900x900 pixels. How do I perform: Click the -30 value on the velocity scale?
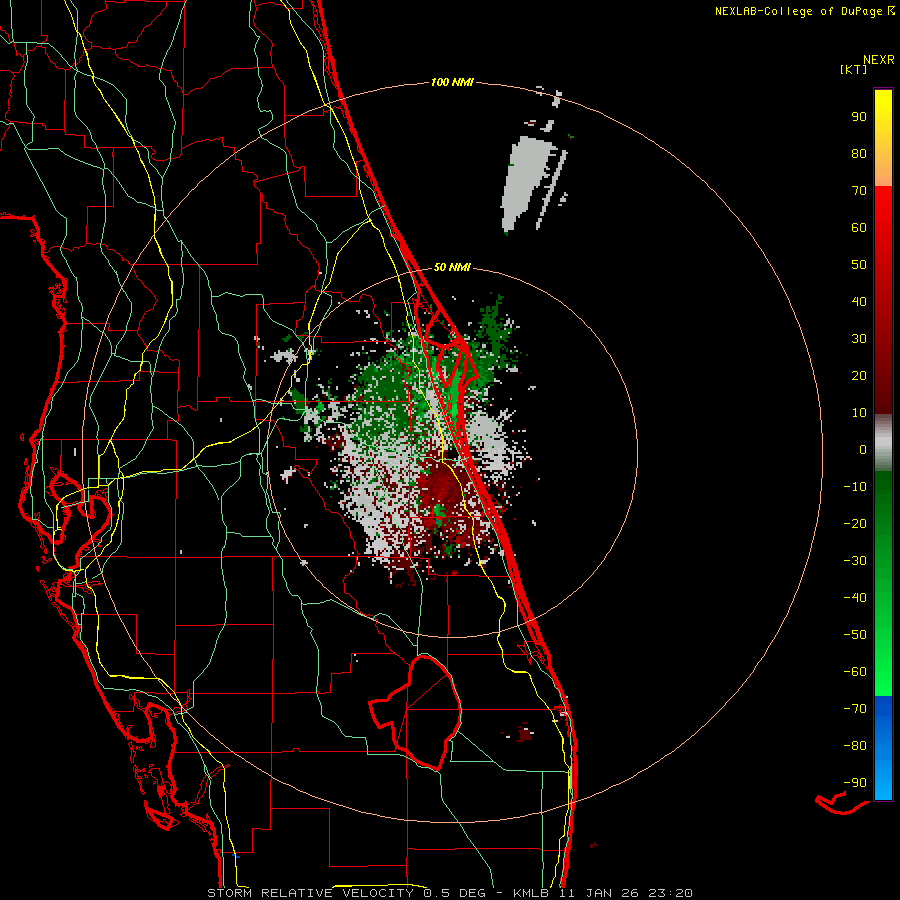pos(855,561)
